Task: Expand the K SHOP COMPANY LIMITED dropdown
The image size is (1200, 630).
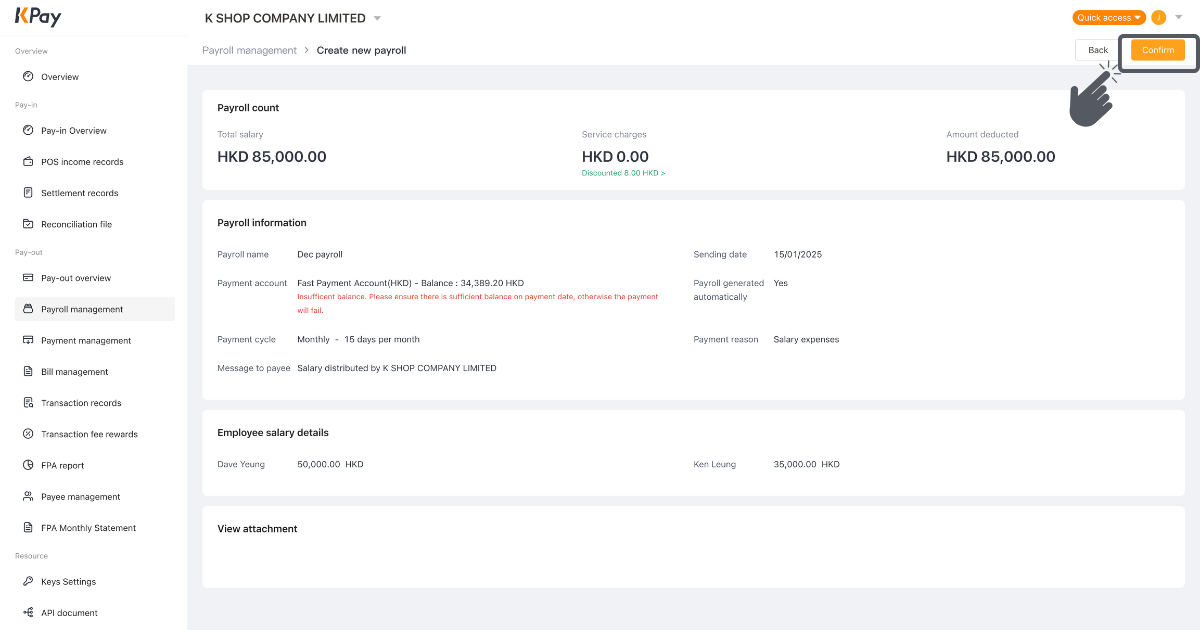Action: pyautogui.click(x=377, y=17)
